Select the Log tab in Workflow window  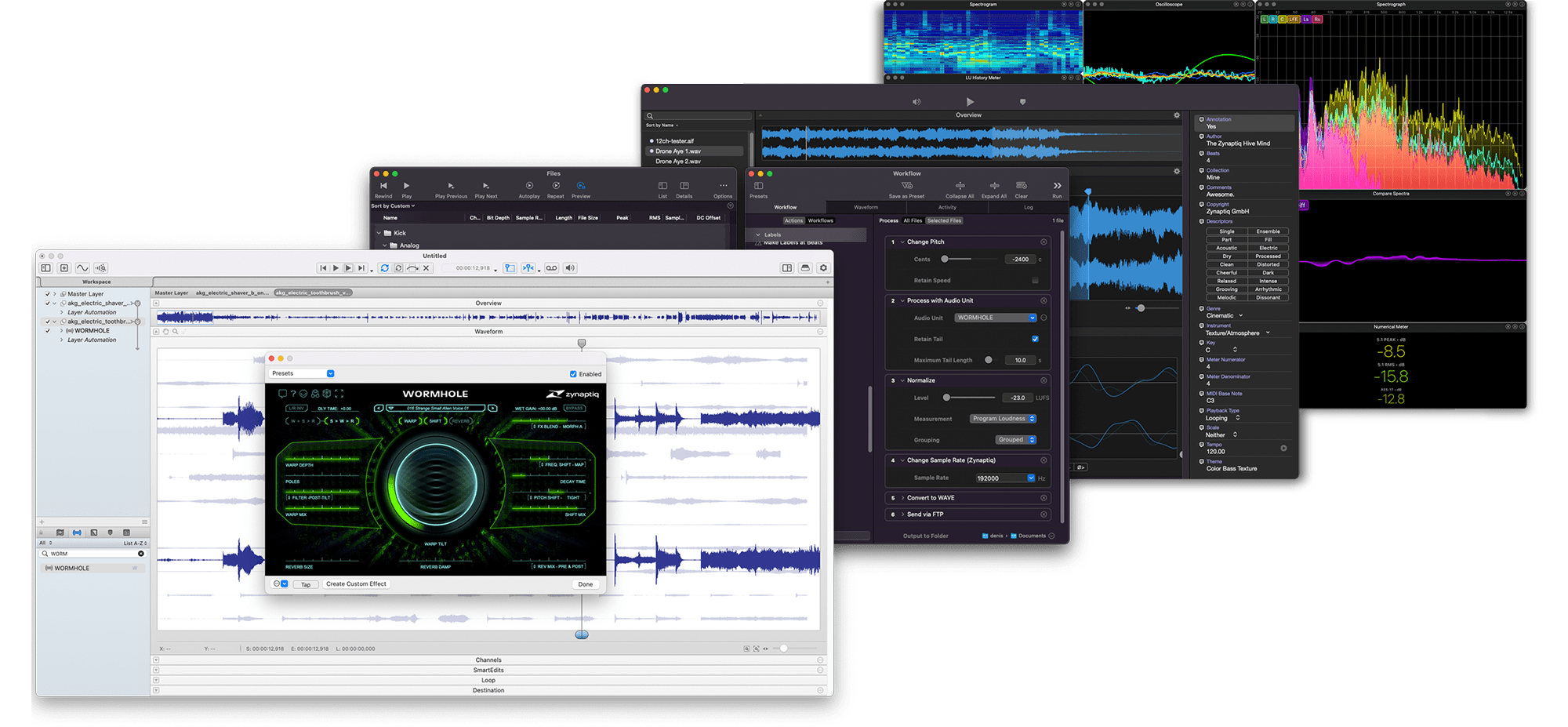click(1028, 207)
